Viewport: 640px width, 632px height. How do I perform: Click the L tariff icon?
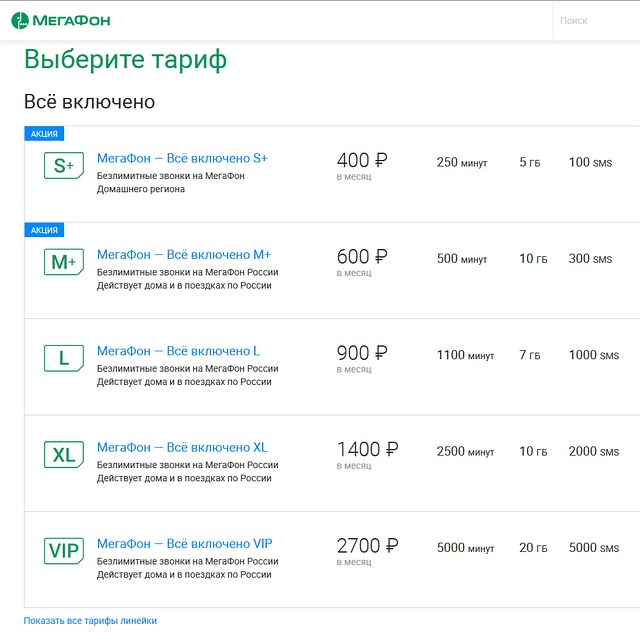pos(64,358)
